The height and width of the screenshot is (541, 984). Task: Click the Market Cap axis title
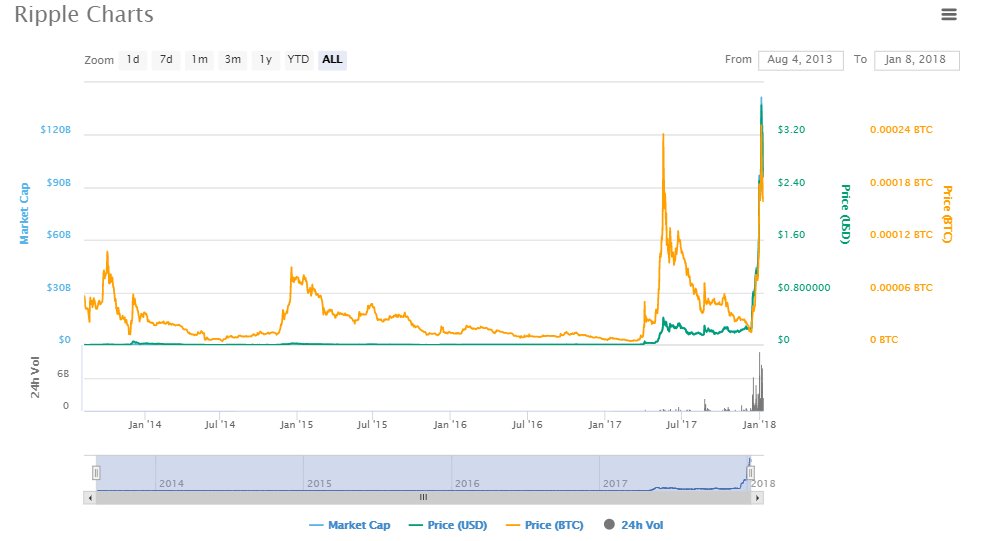24,213
